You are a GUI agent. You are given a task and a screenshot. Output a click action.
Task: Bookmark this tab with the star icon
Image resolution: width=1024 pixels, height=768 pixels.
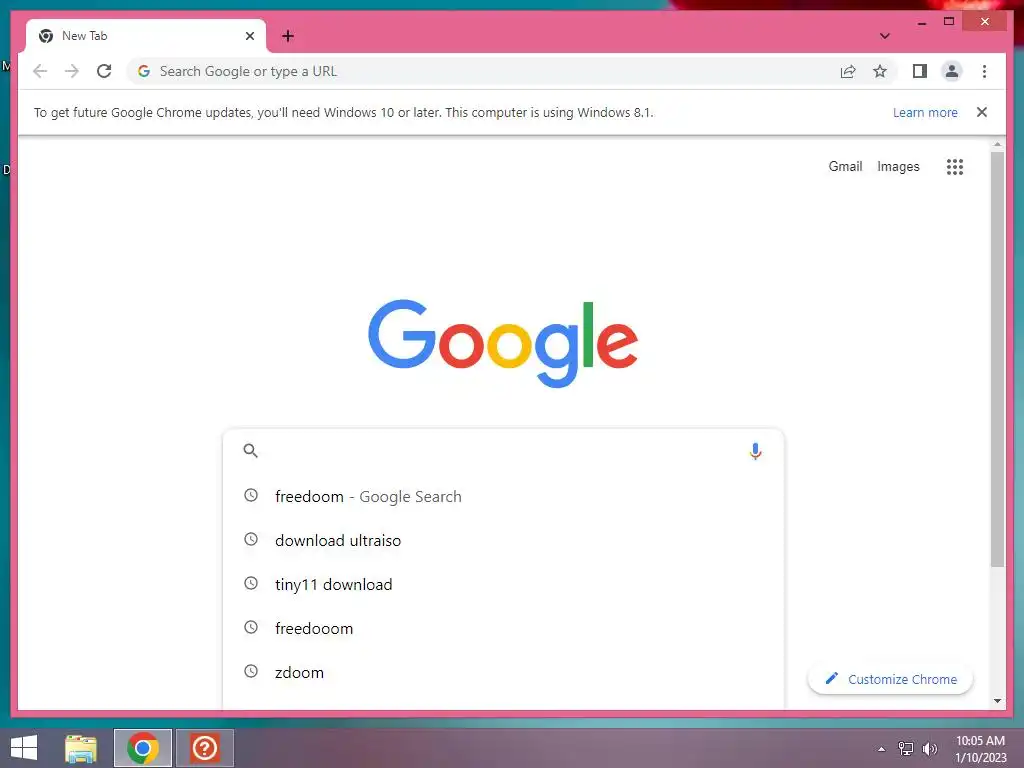point(880,71)
